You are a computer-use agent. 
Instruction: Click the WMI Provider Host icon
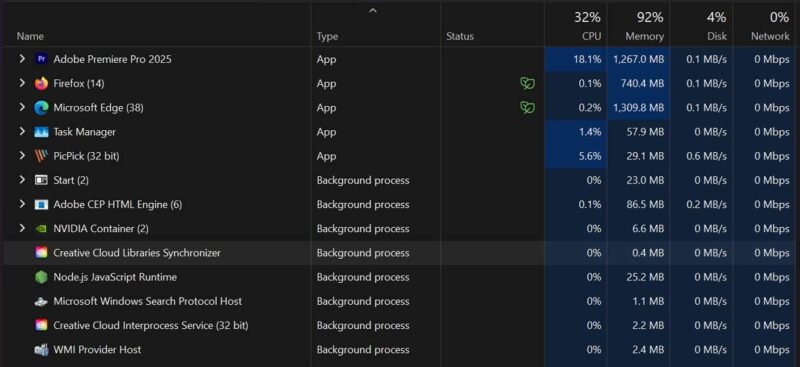[x=41, y=350]
